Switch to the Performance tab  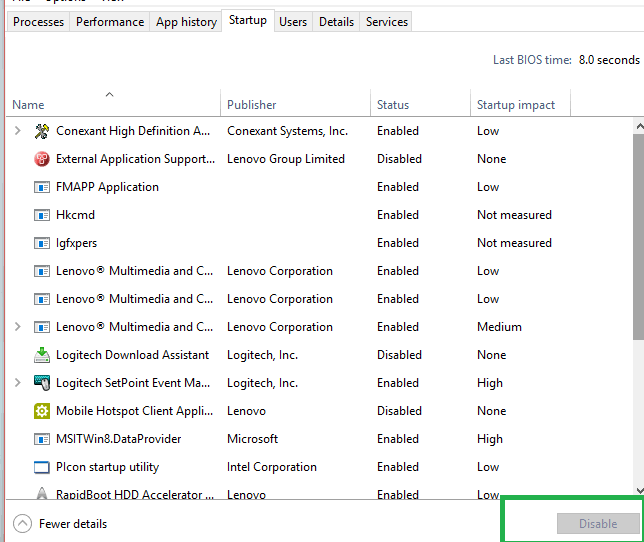(x=110, y=21)
